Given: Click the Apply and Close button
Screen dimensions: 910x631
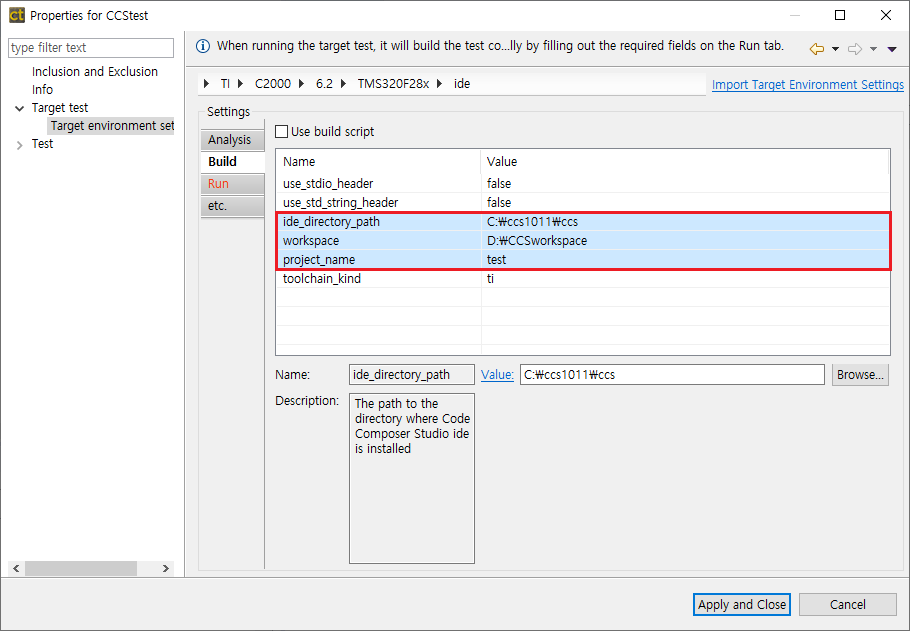Looking at the screenshot, I should (x=741, y=604).
